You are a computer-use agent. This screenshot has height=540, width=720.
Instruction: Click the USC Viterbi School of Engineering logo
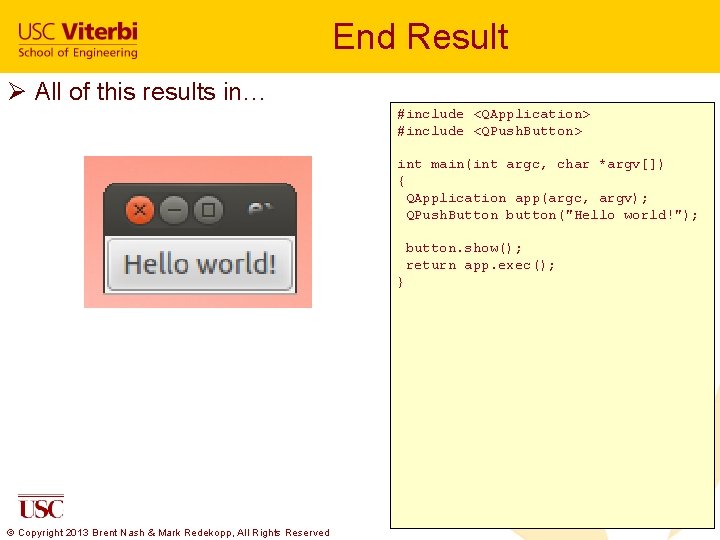coord(78,40)
